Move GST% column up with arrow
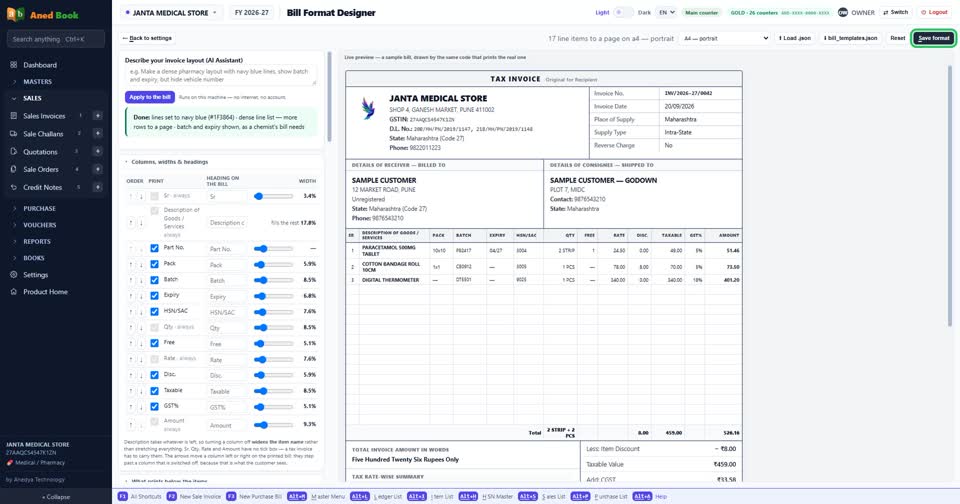The height and width of the screenshot is (504, 960). (131, 407)
